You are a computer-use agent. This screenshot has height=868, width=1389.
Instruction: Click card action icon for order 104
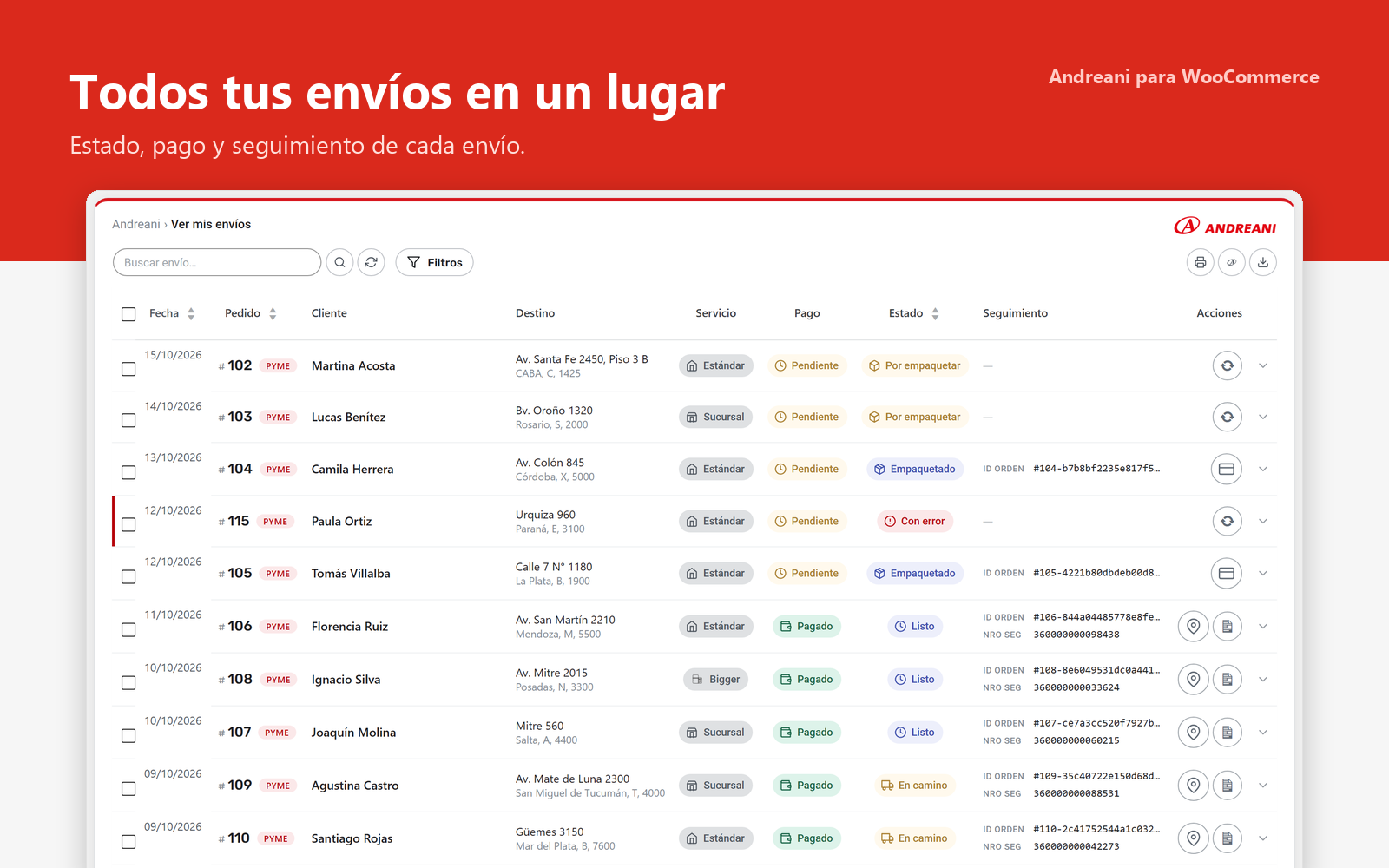coord(1227,469)
